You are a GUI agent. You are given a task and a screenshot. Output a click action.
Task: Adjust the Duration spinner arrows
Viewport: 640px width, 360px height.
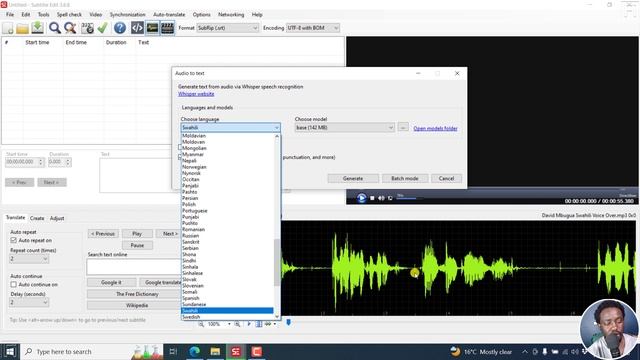click(68, 162)
